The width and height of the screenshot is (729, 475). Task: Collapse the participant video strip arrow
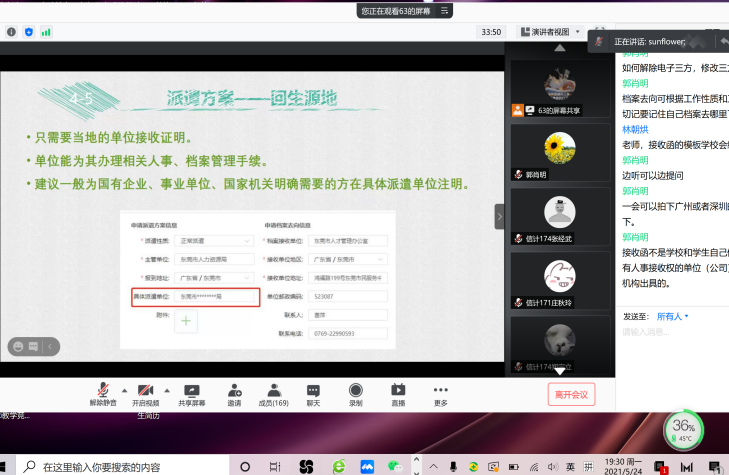pos(500,216)
